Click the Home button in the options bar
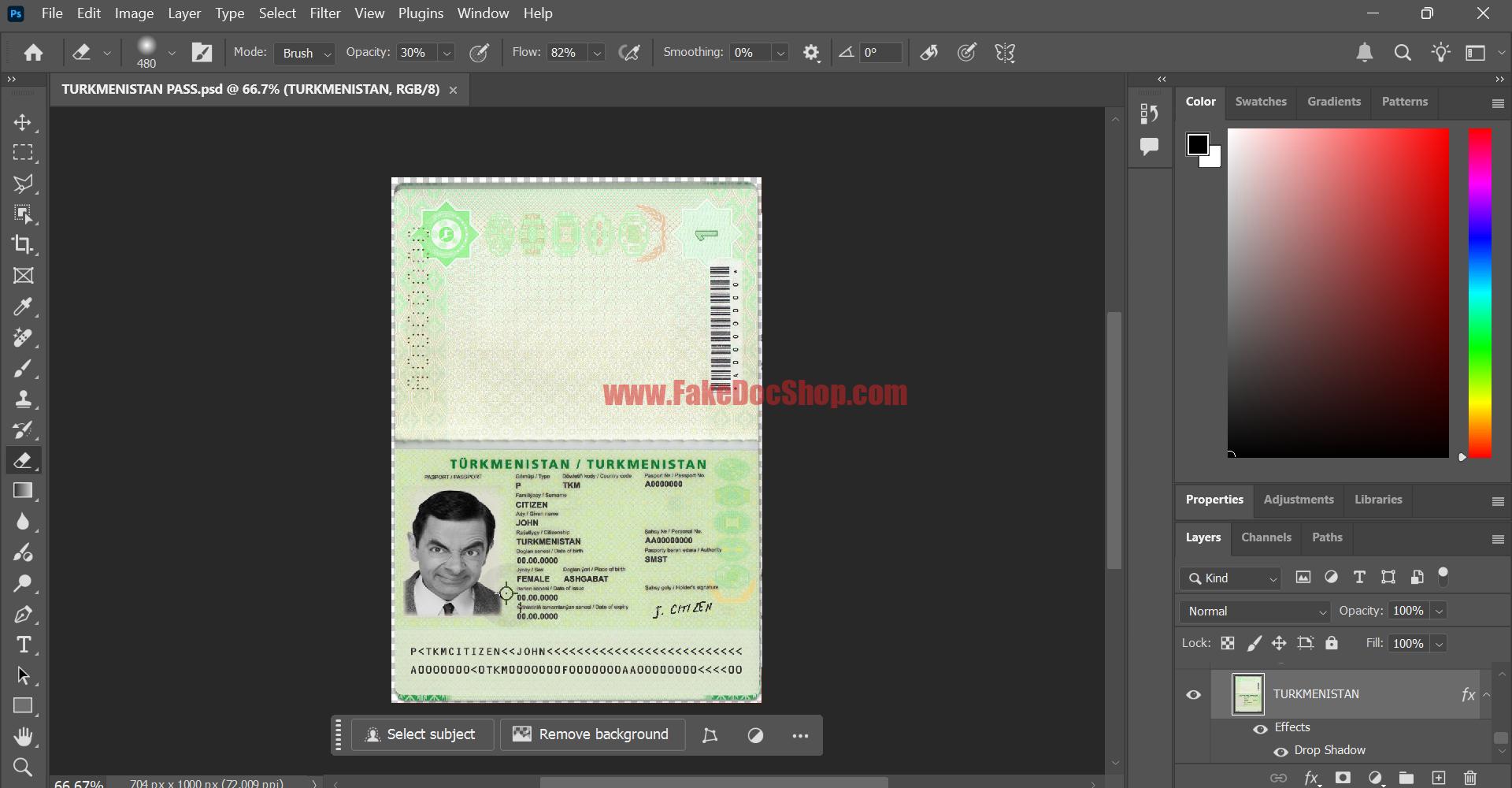This screenshot has width=1512, height=788. coord(33,53)
